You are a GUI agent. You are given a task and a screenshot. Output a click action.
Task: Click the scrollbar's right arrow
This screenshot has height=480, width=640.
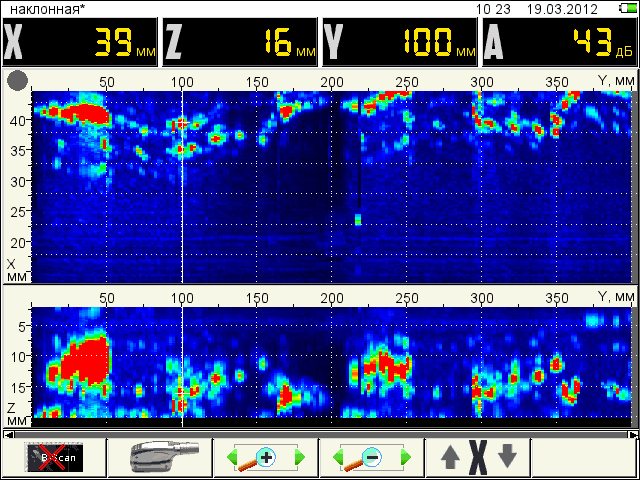click(632, 434)
